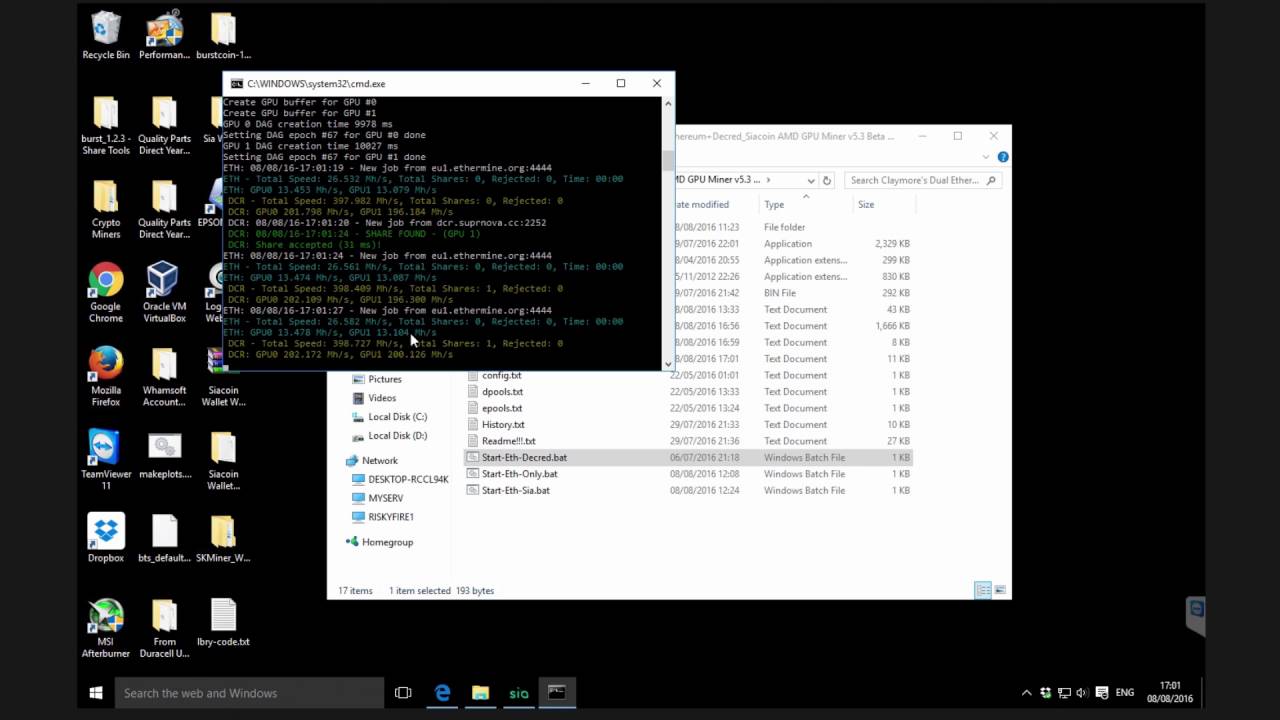Screen dimensions: 1280x720
Task: Select Homegroup in navigation pane
Action: [387, 542]
